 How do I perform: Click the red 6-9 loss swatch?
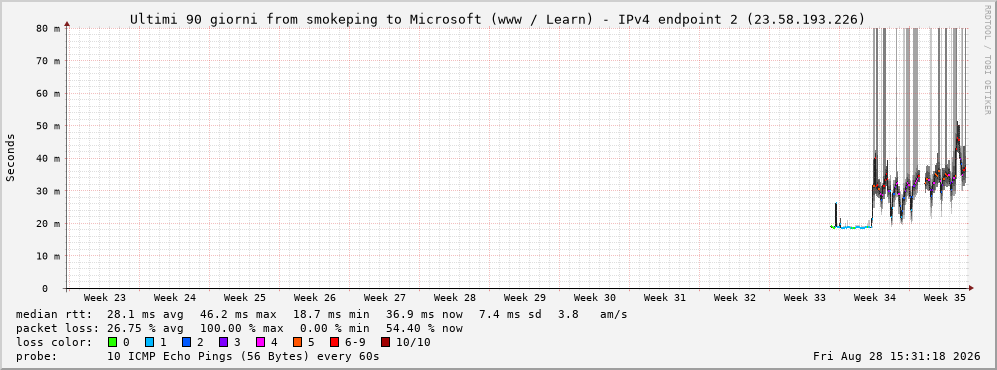pos(334,342)
